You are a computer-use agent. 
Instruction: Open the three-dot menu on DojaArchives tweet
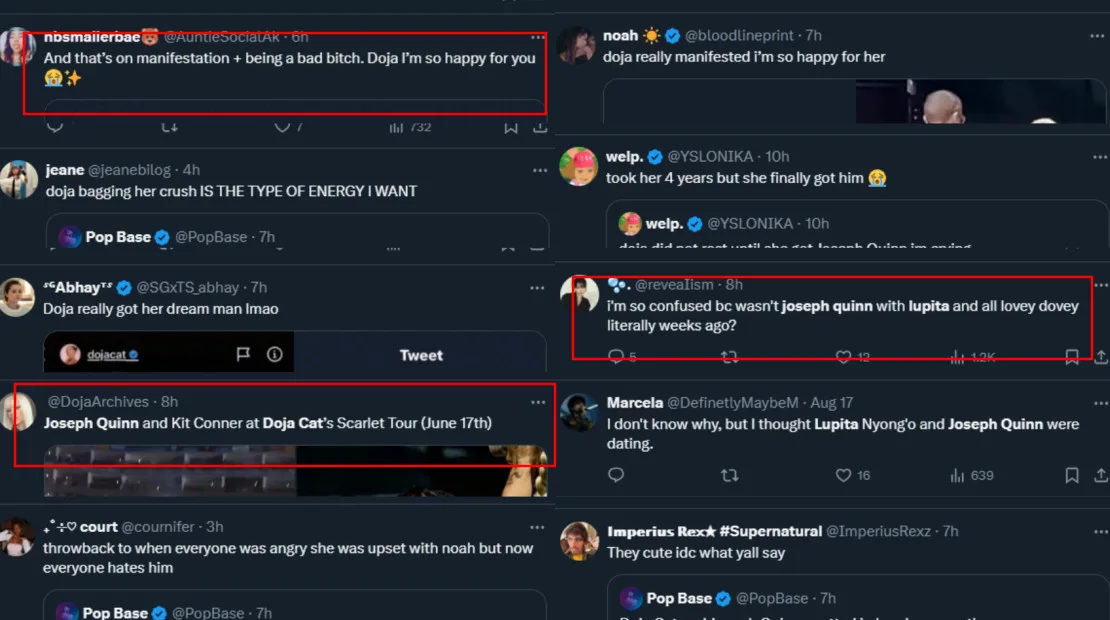pyautogui.click(x=538, y=402)
